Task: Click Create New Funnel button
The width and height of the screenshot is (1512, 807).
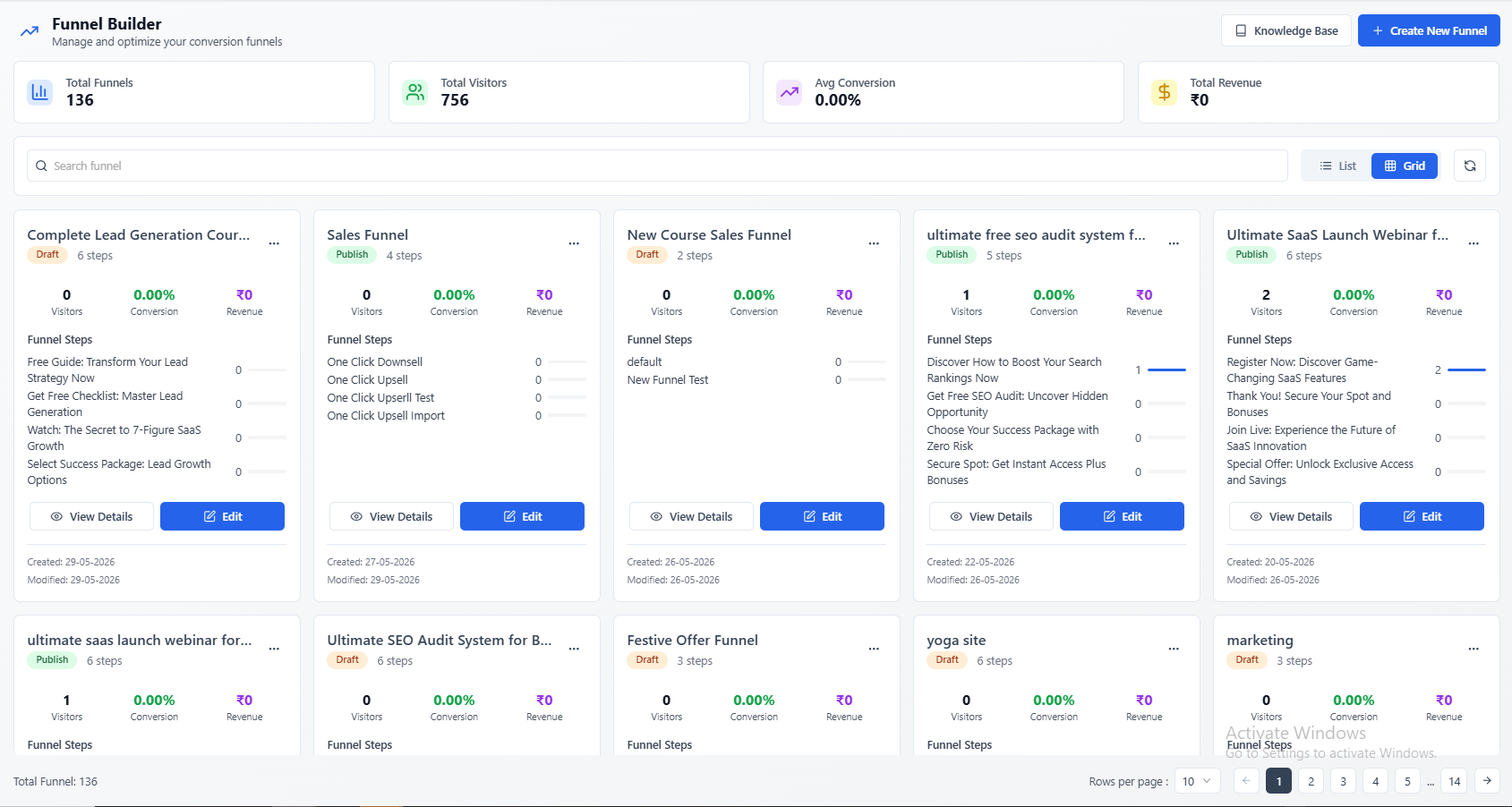Action: pos(1429,30)
